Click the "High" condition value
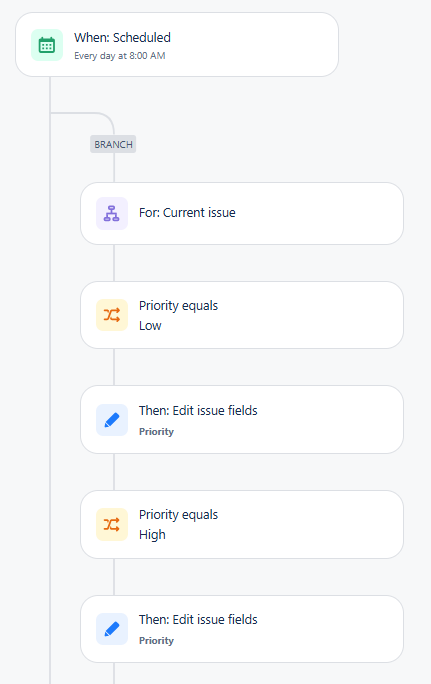This screenshot has width=431, height=684. pyautogui.click(x=152, y=535)
